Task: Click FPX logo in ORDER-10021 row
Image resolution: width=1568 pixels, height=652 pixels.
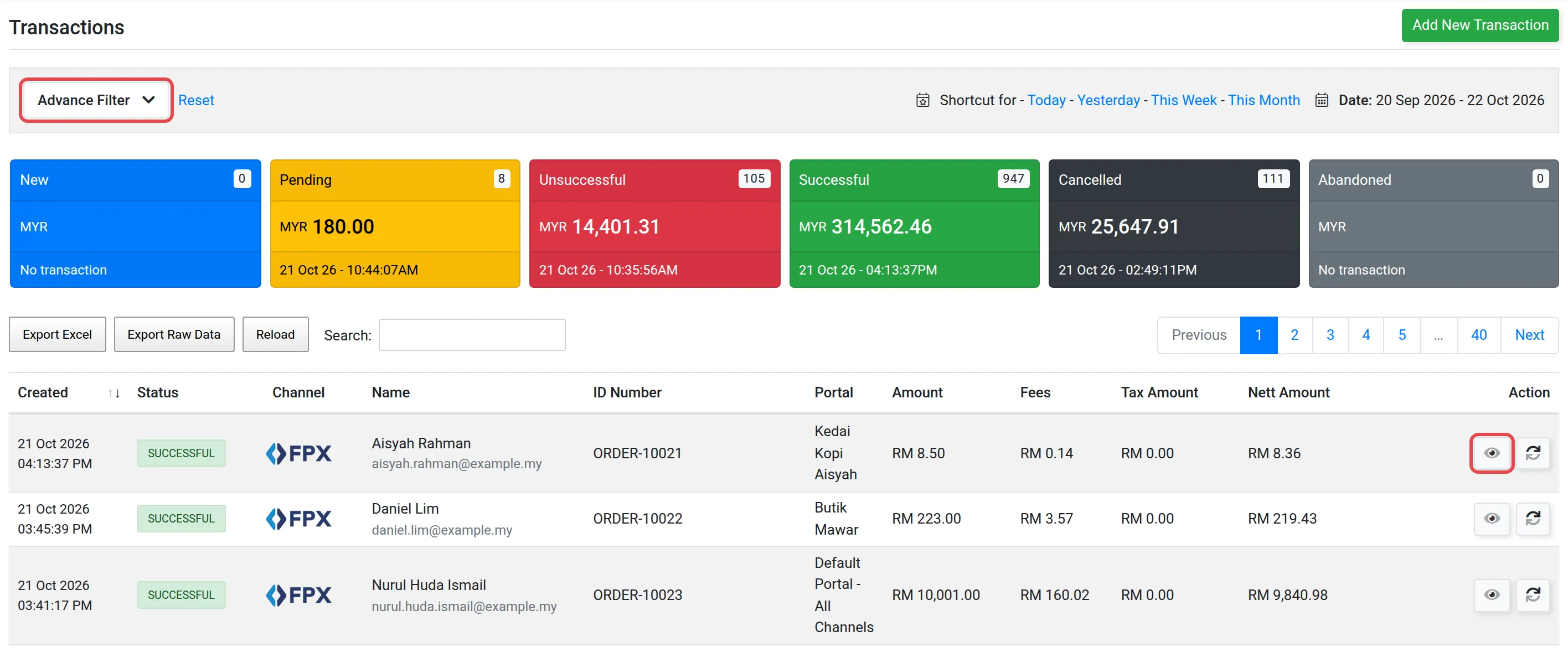Action: 298,453
